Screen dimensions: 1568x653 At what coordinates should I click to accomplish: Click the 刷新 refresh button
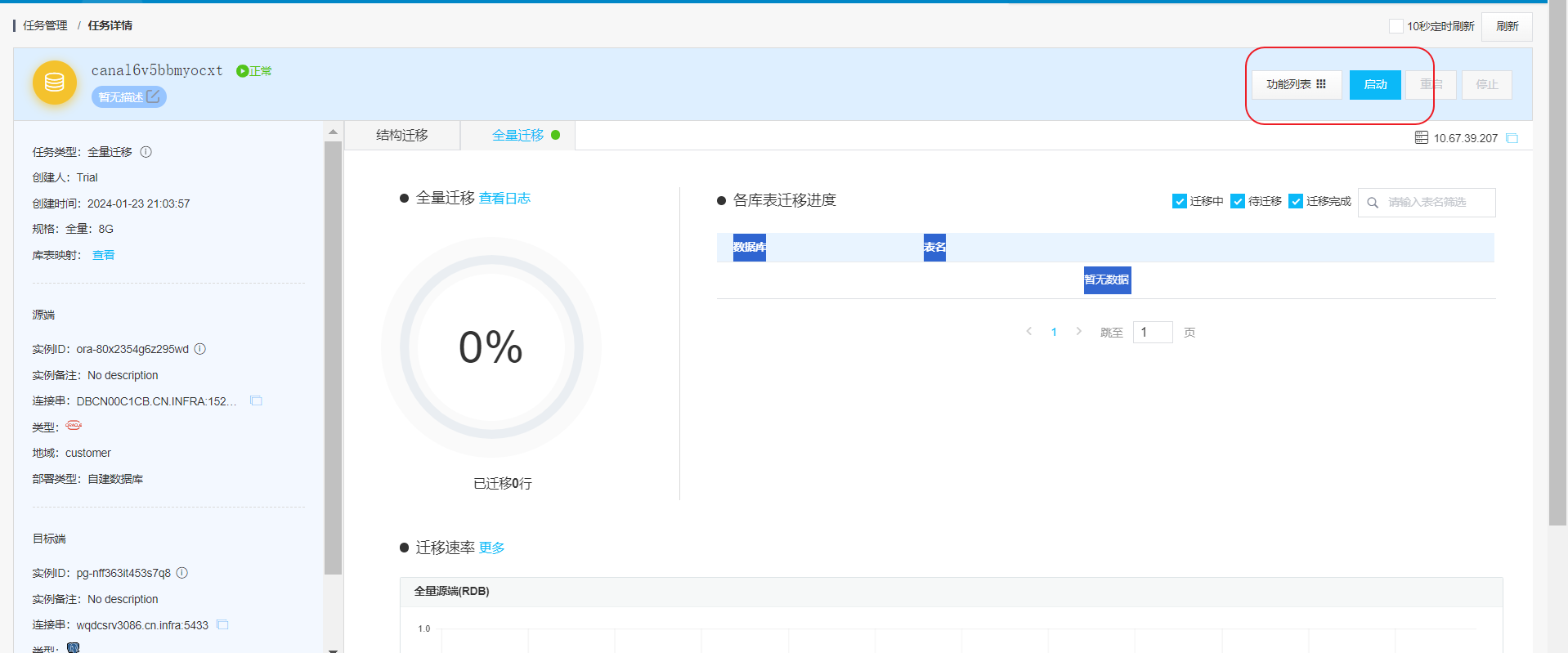coord(1507,27)
